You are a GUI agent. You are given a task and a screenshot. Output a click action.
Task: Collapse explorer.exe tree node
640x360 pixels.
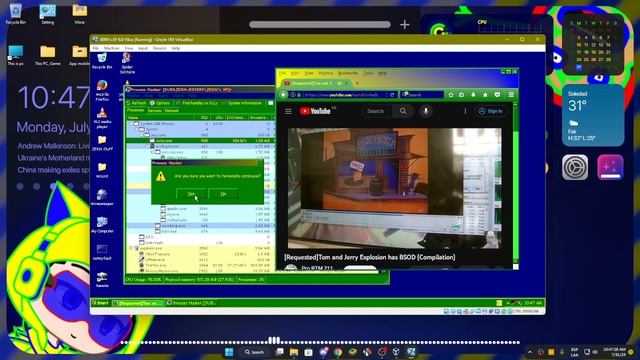point(131,248)
